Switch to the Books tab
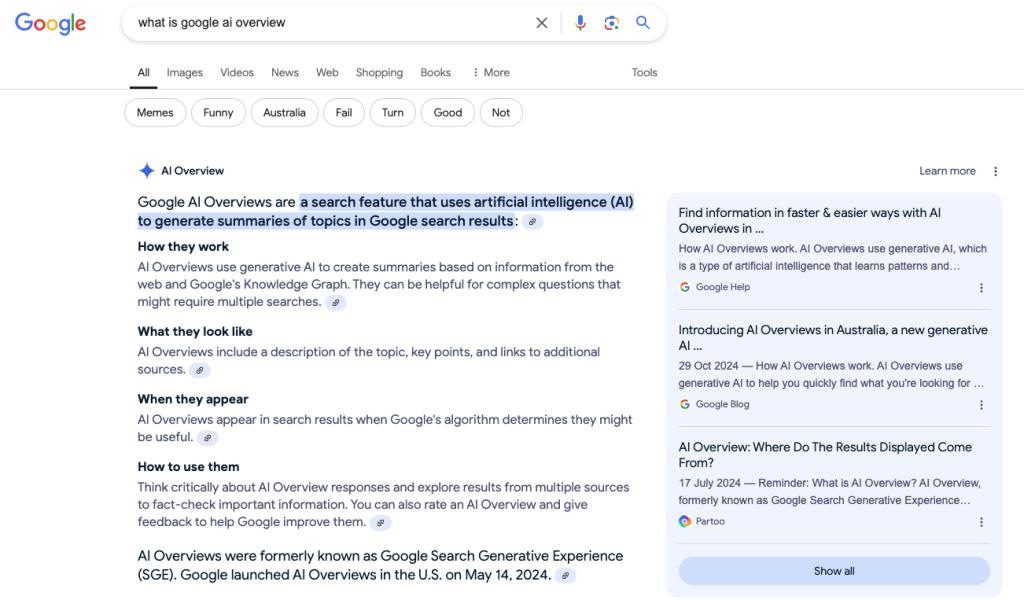Screen dimensions: 1024x600 point(436,72)
